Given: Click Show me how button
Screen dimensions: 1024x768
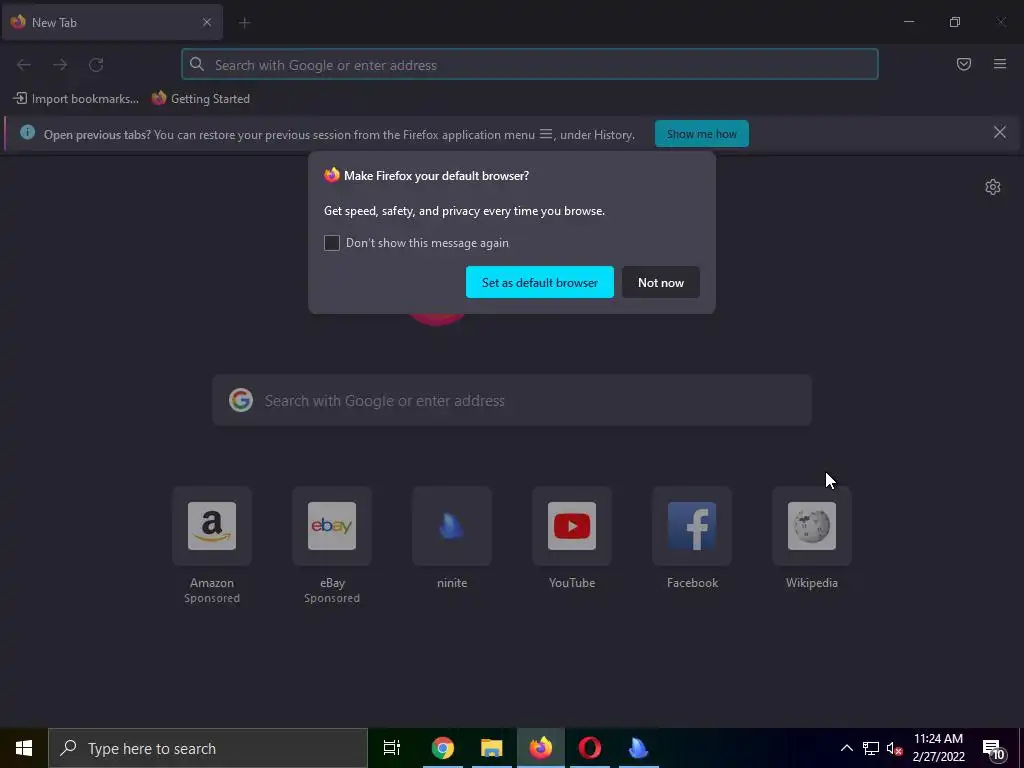Looking at the screenshot, I should 701,134.
